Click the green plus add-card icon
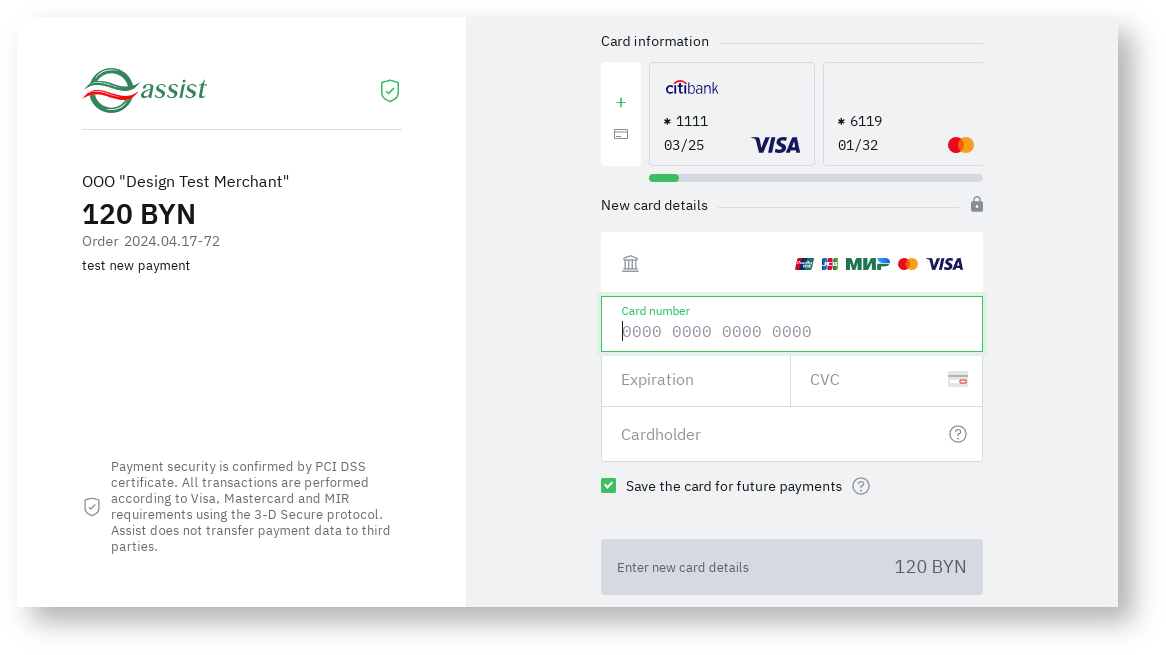 [621, 103]
